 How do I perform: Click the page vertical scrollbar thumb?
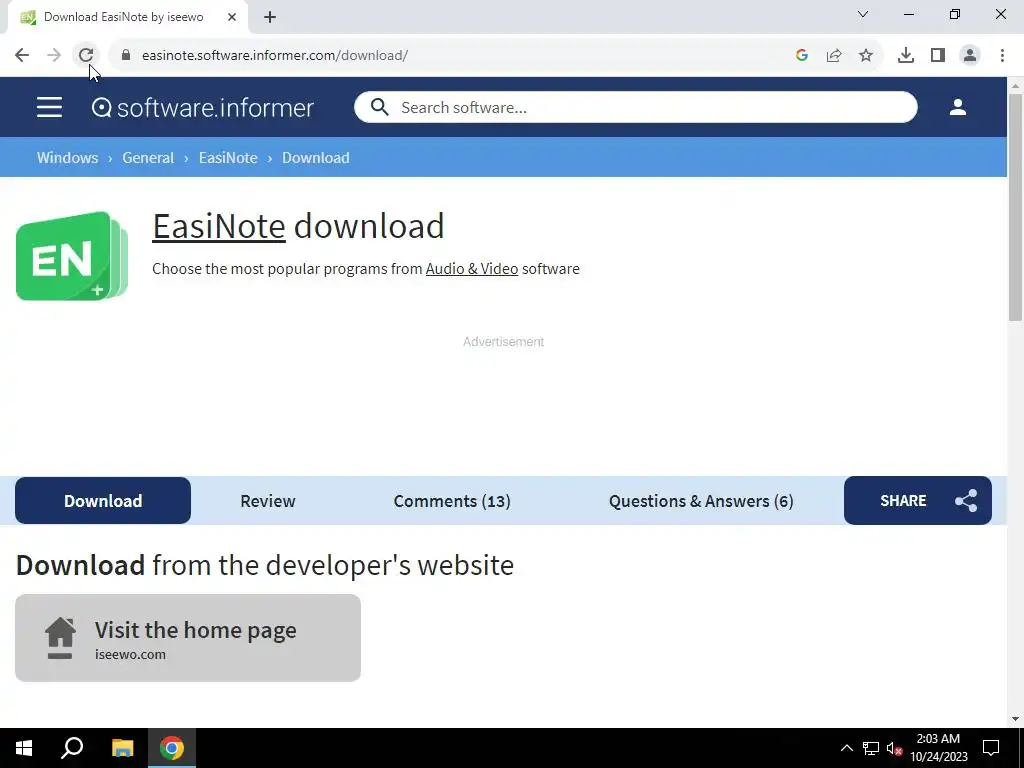point(1015,207)
